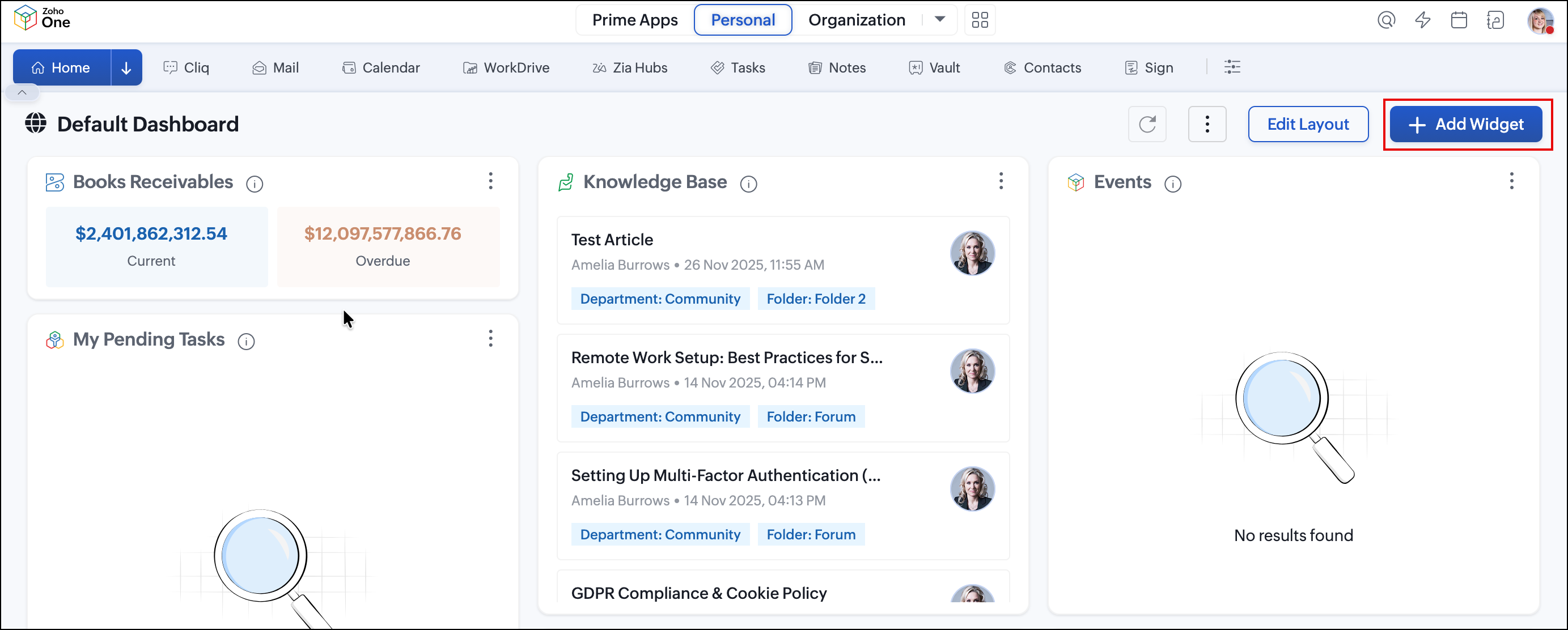Click Department: Community tag on Test Article
This screenshot has width=1568, height=630.
(660, 299)
